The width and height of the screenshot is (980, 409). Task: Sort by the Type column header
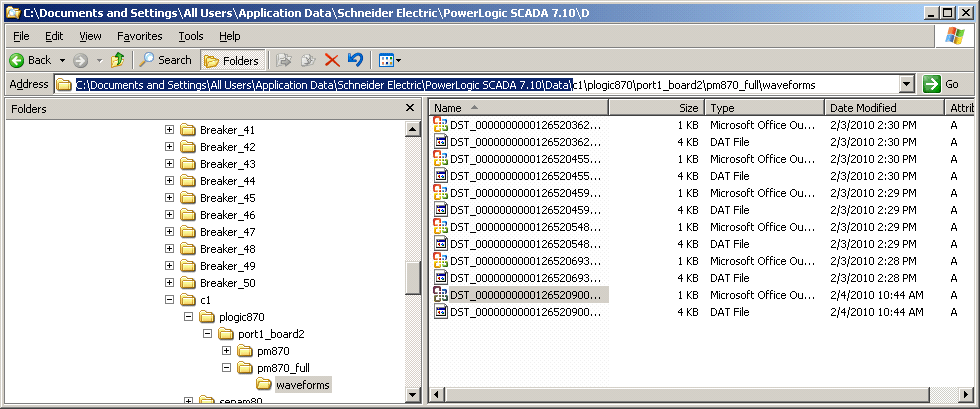[x=764, y=108]
